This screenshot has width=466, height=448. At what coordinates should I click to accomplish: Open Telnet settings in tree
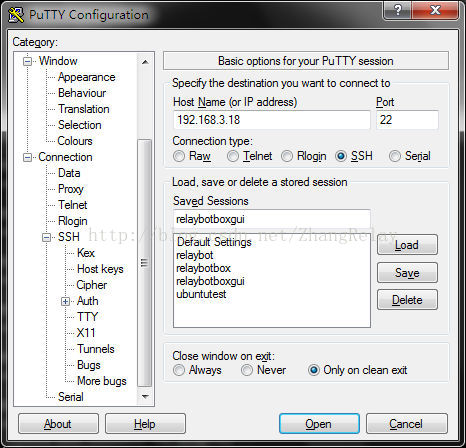[73, 205]
